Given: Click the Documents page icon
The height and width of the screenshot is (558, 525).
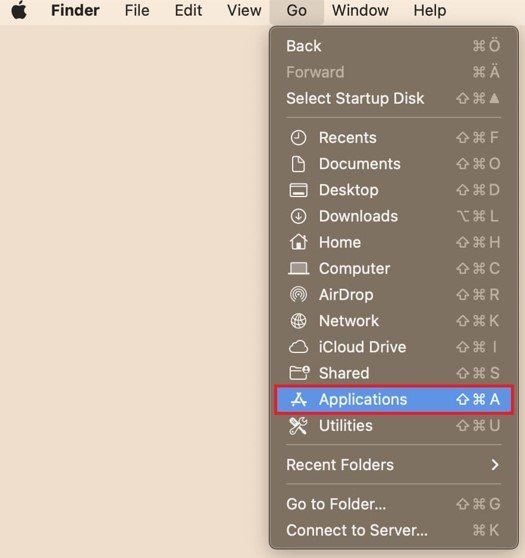Looking at the screenshot, I should tap(298, 164).
